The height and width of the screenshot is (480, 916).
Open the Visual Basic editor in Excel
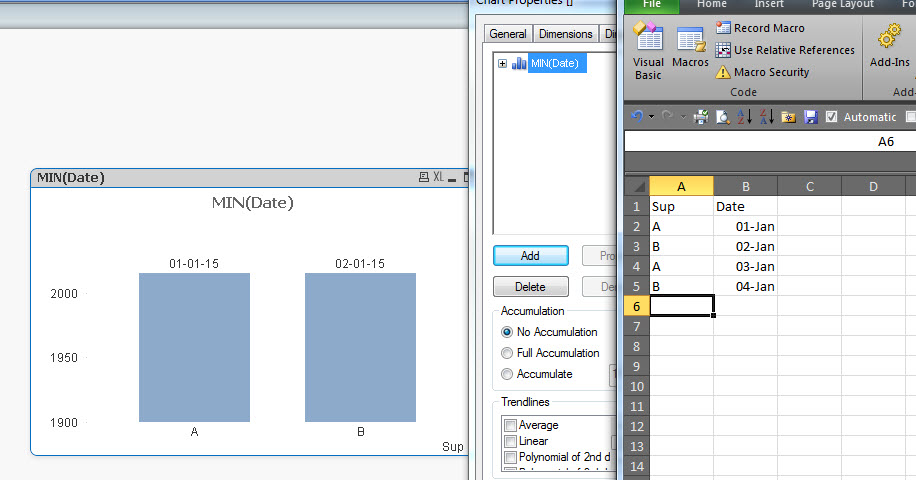point(648,50)
